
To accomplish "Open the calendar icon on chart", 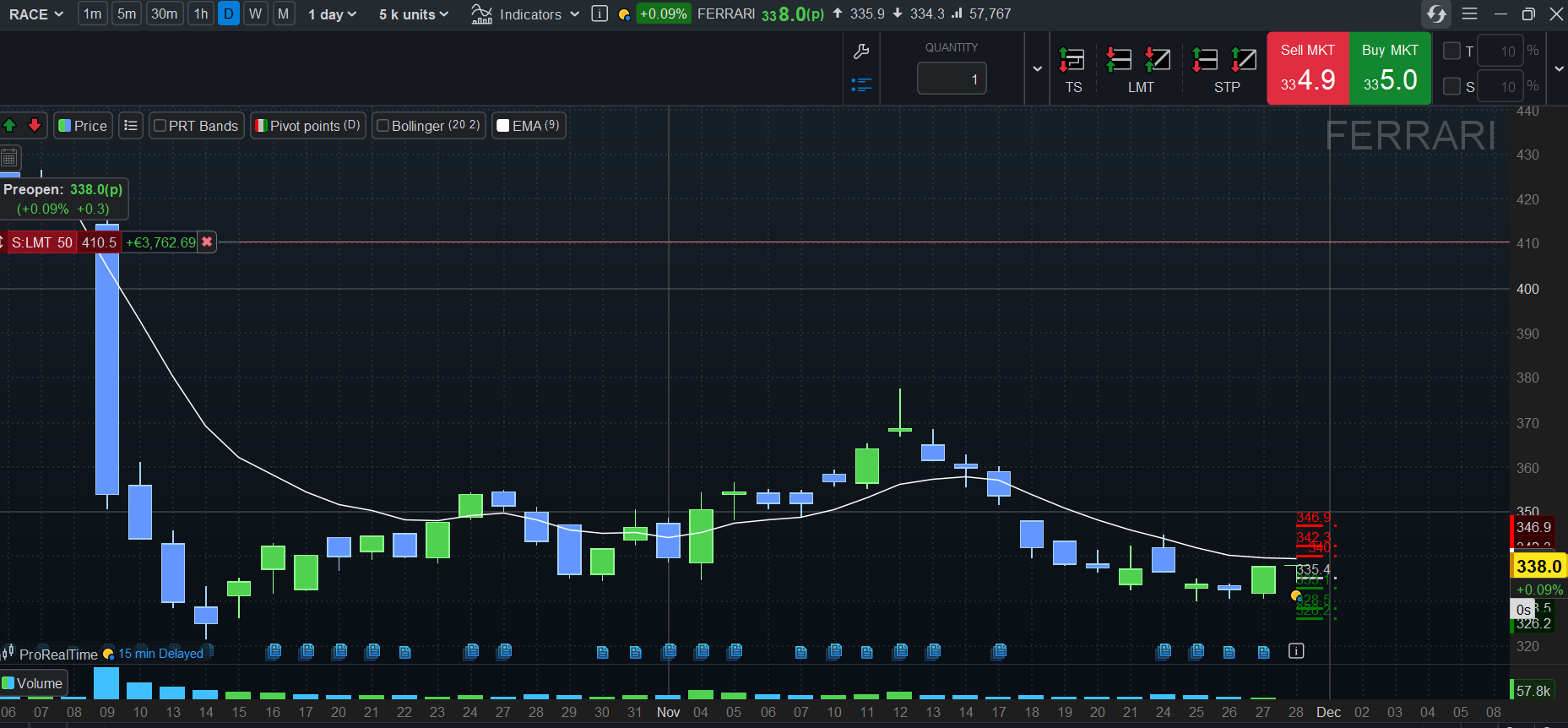I will pos(9,158).
